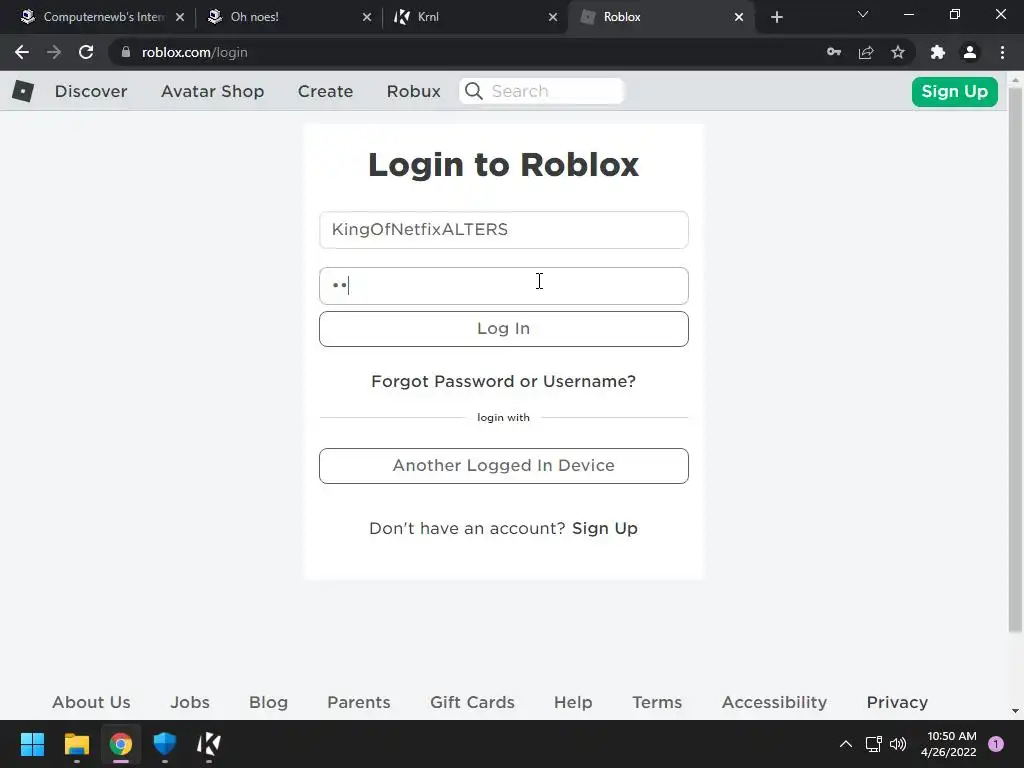Open File Explorer from the taskbar
Image resolution: width=1024 pixels, height=768 pixels.
pos(76,744)
